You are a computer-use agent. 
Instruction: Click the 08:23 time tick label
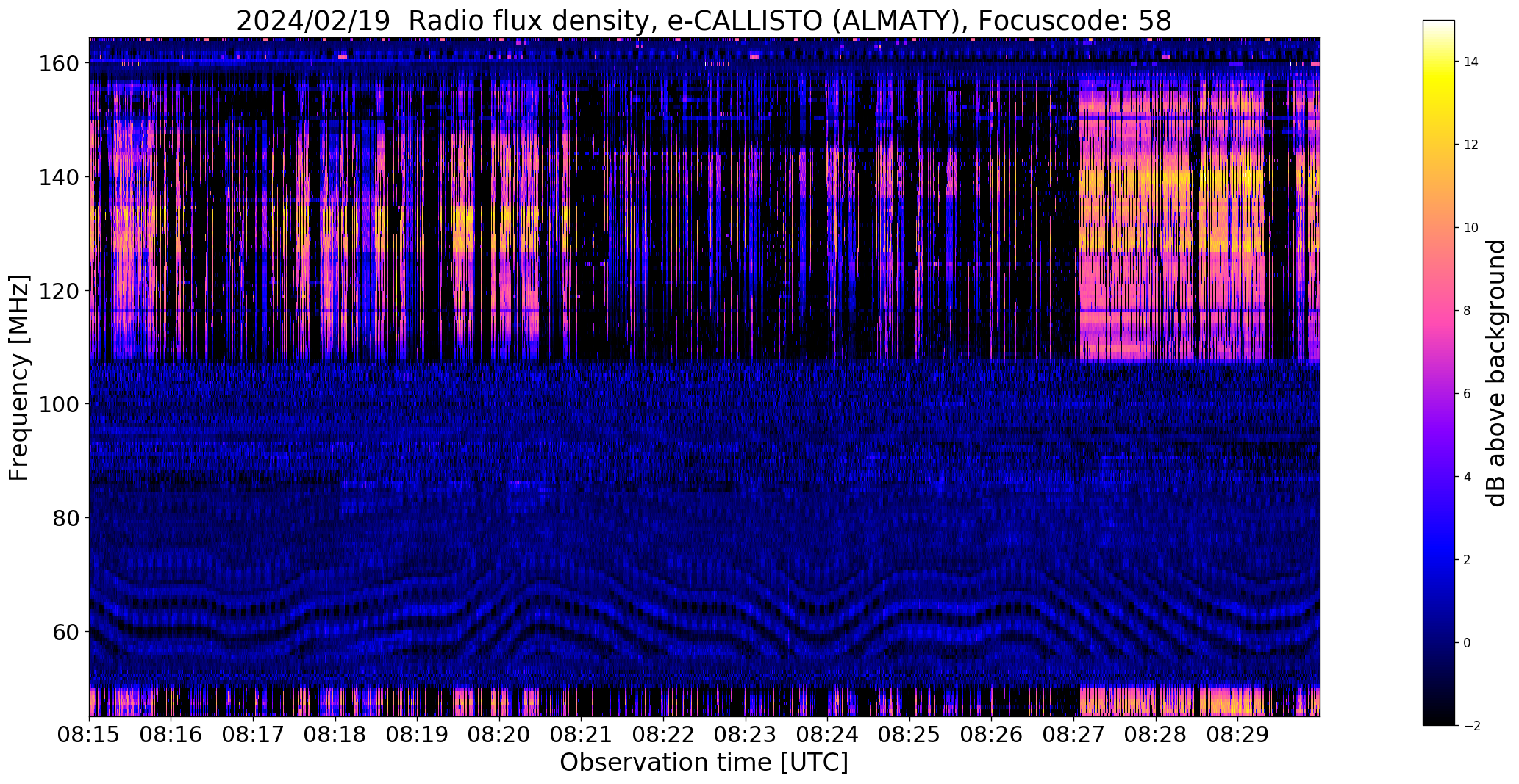click(x=746, y=734)
